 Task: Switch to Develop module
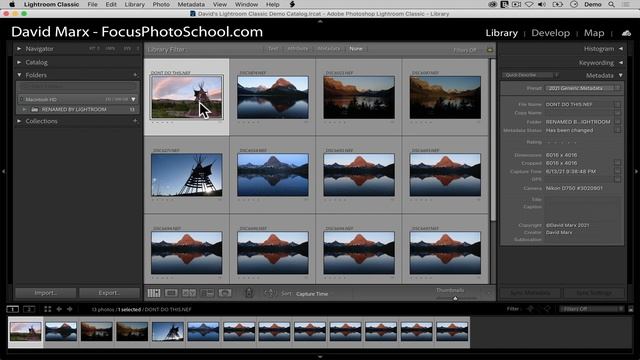pyautogui.click(x=550, y=33)
